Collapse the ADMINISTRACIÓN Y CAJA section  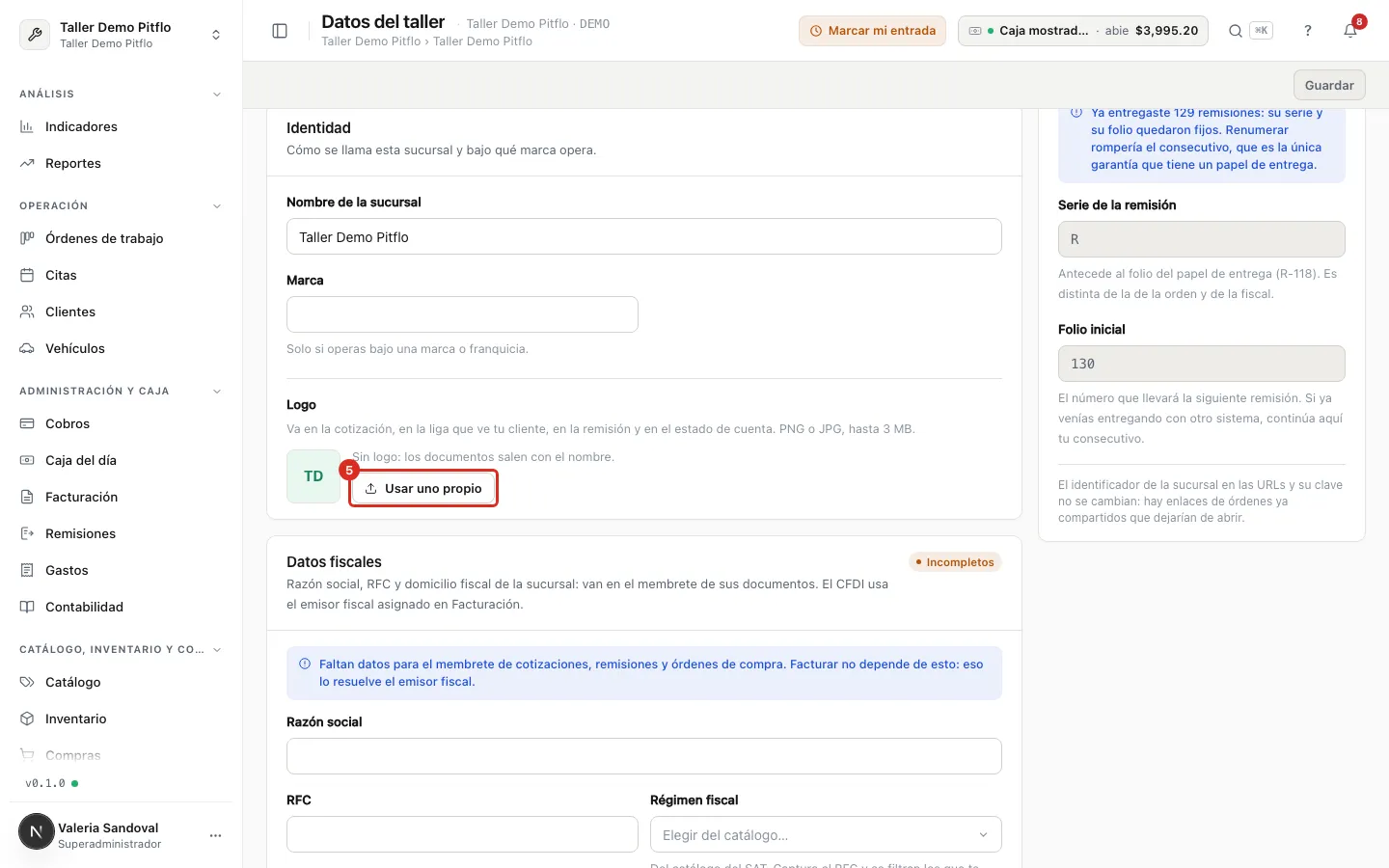tap(217, 392)
